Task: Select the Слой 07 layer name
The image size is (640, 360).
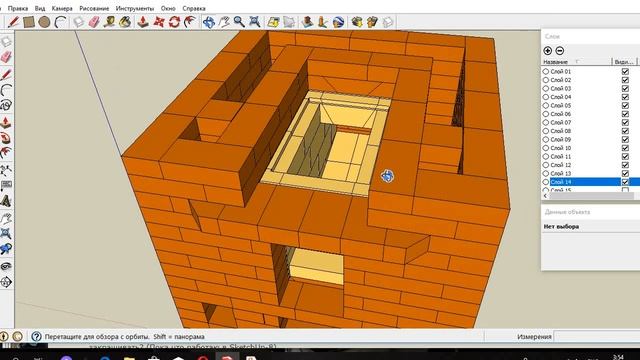Action: [x=561, y=122]
